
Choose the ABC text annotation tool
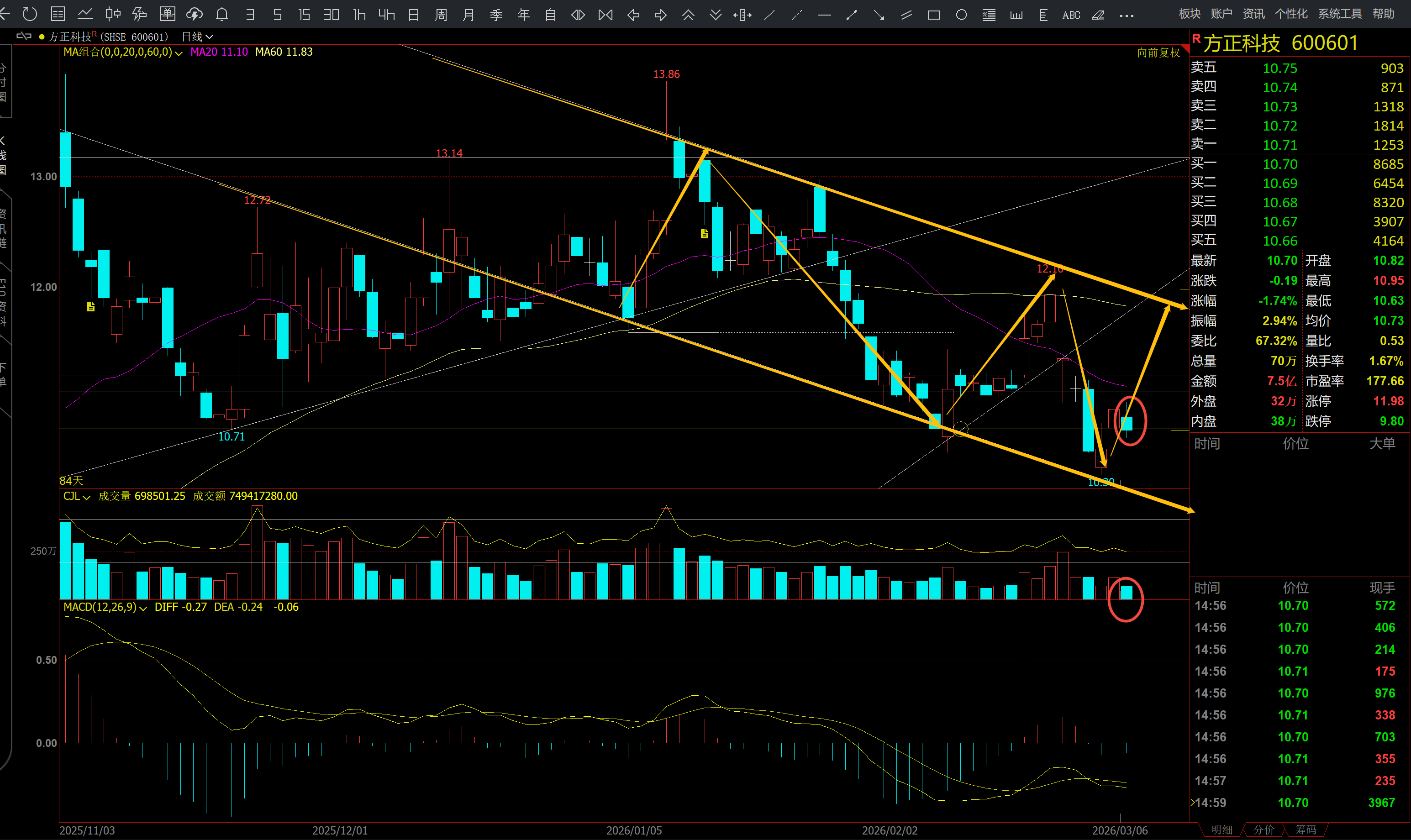tap(1071, 15)
